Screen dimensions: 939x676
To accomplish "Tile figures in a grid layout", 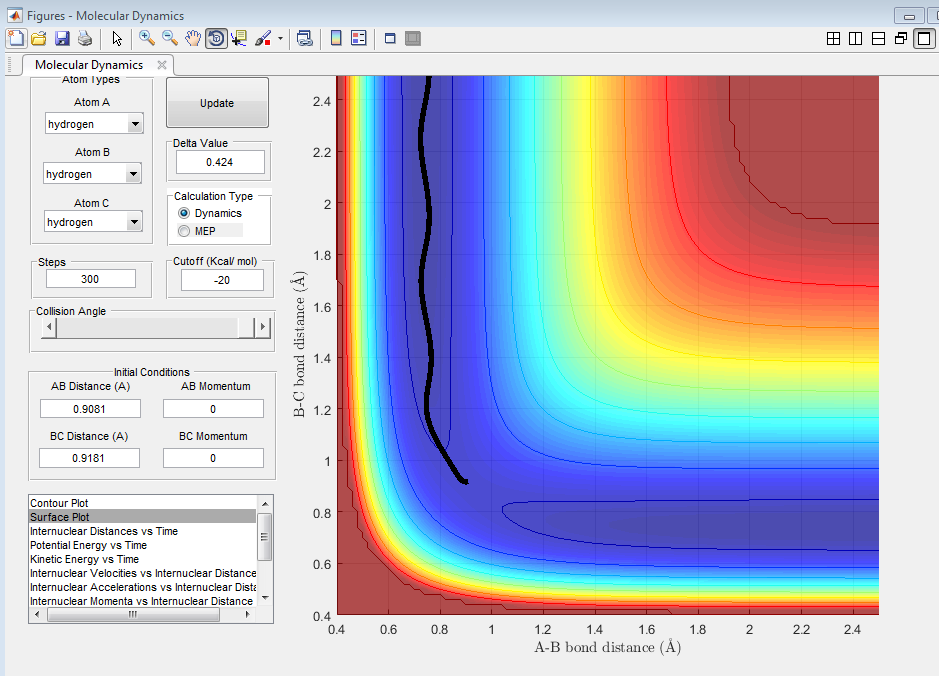I will coord(833,38).
